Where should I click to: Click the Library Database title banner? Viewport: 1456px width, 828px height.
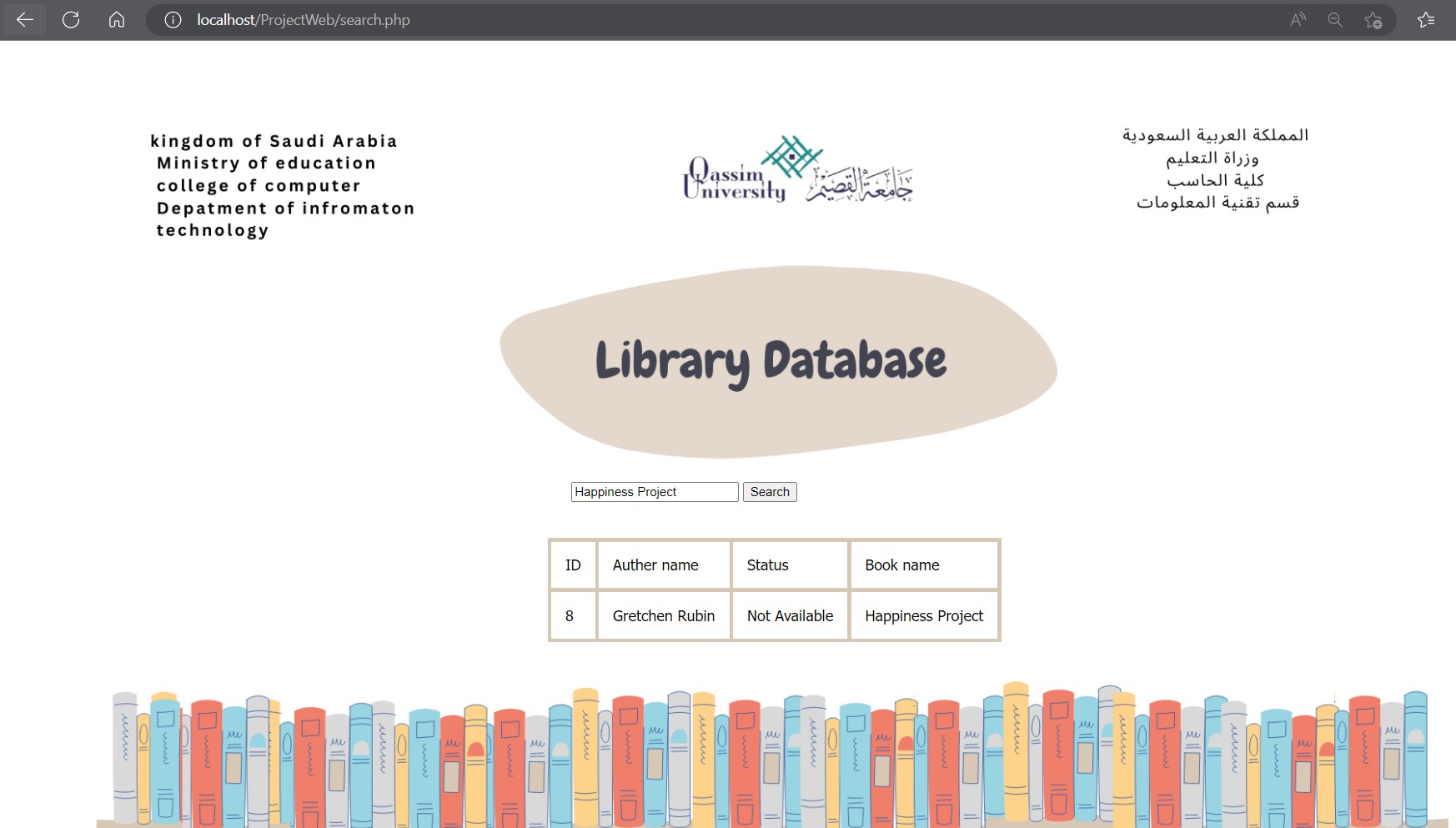tap(771, 361)
